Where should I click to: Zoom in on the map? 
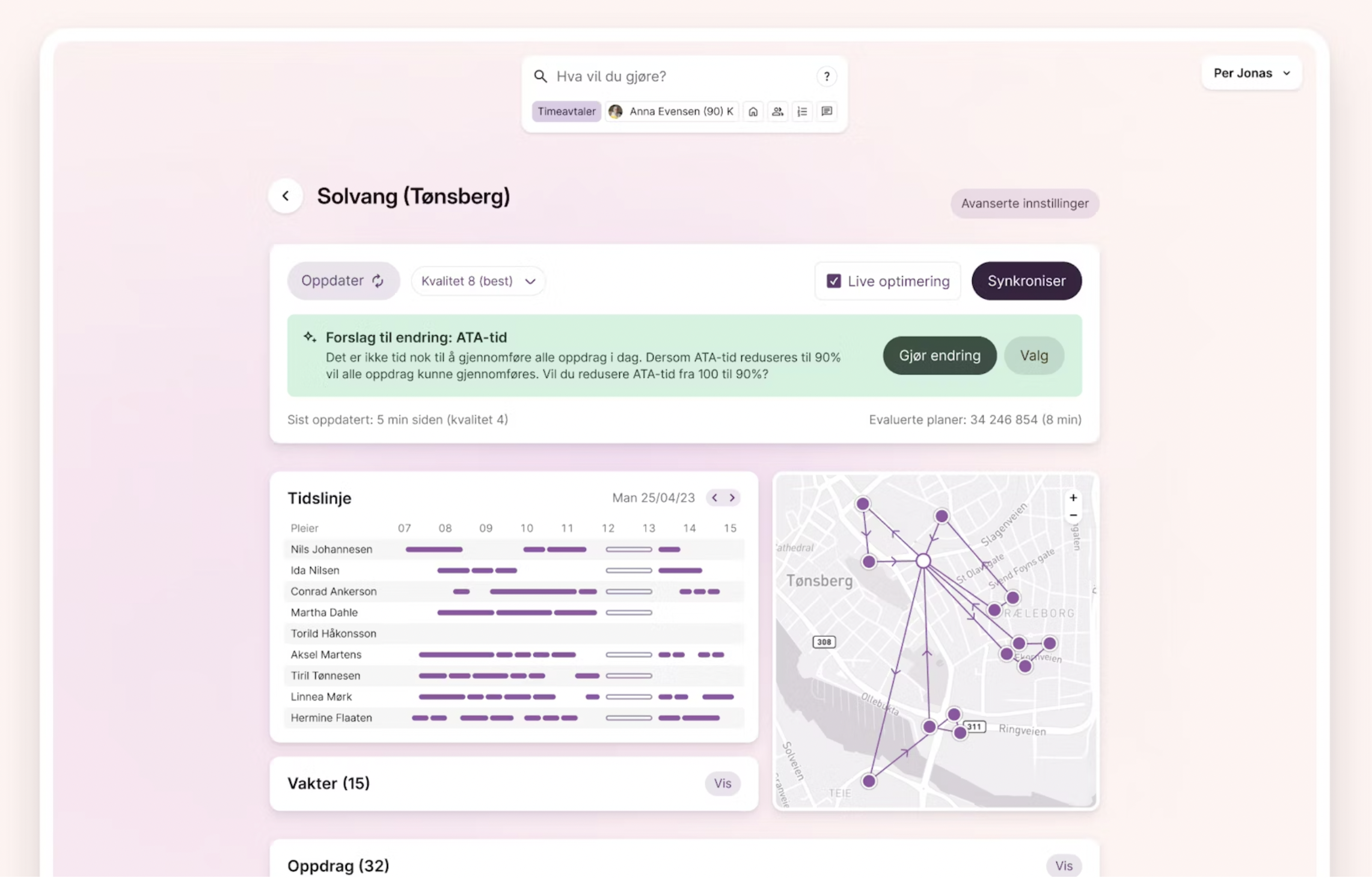1073,498
